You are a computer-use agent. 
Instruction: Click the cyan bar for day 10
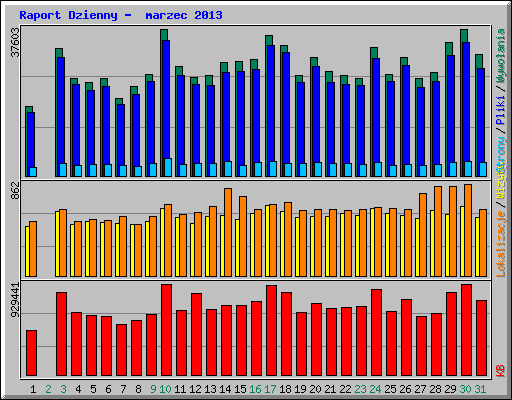(x=168, y=167)
